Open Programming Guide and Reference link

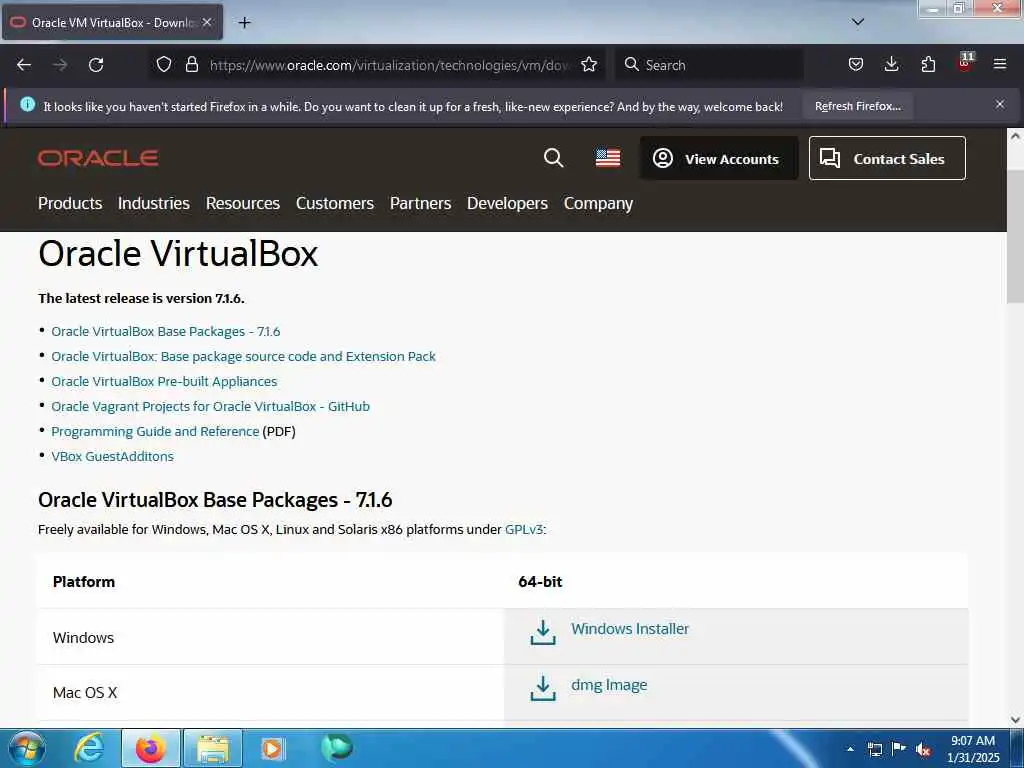coord(155,432)
